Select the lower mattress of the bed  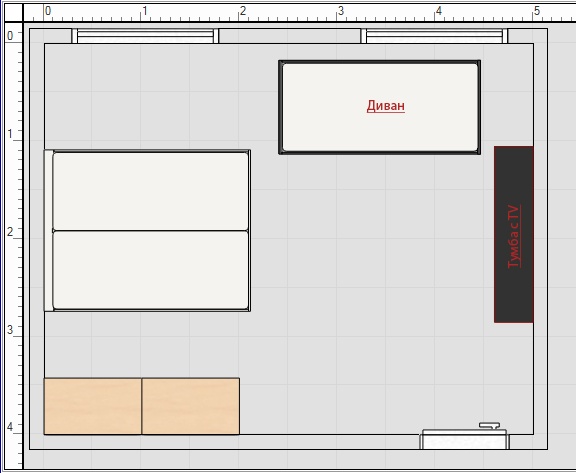[151, 270]
